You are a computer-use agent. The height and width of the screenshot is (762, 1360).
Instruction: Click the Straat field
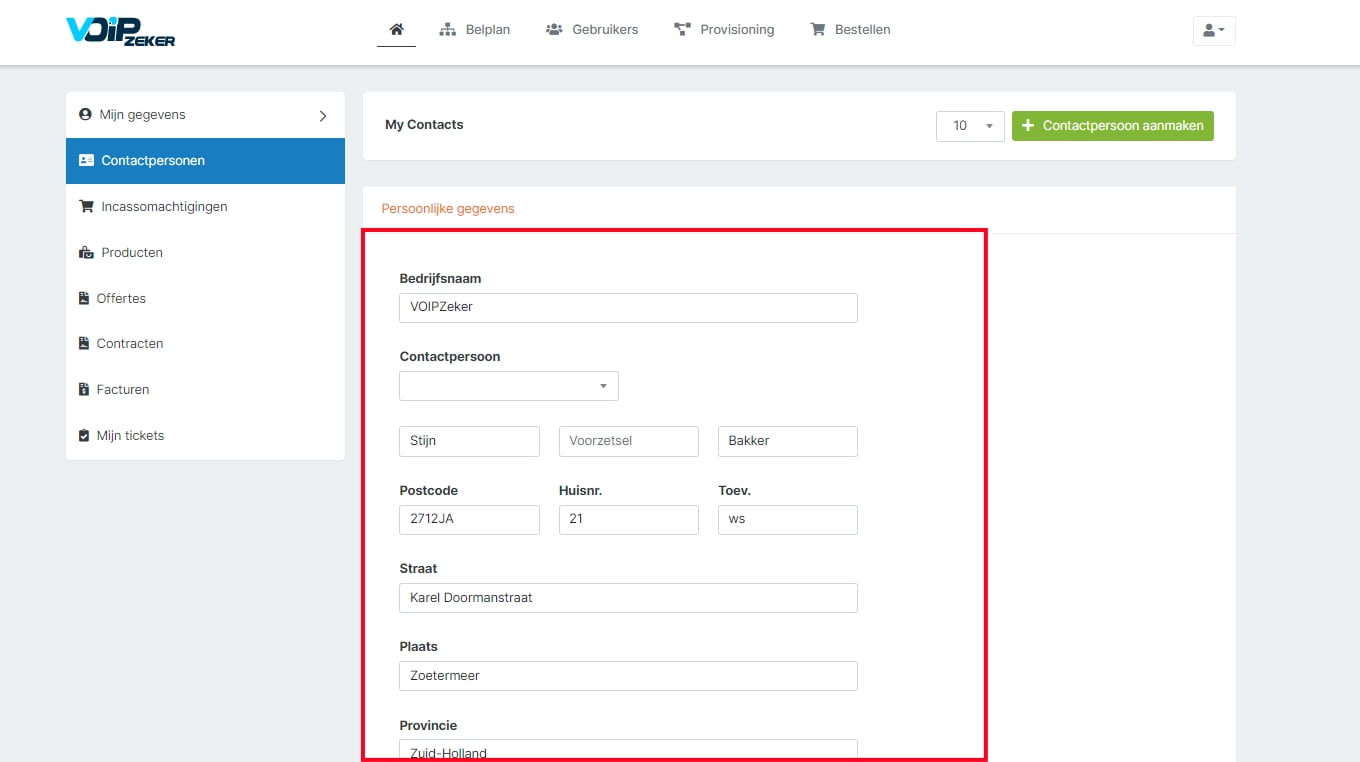628,598
